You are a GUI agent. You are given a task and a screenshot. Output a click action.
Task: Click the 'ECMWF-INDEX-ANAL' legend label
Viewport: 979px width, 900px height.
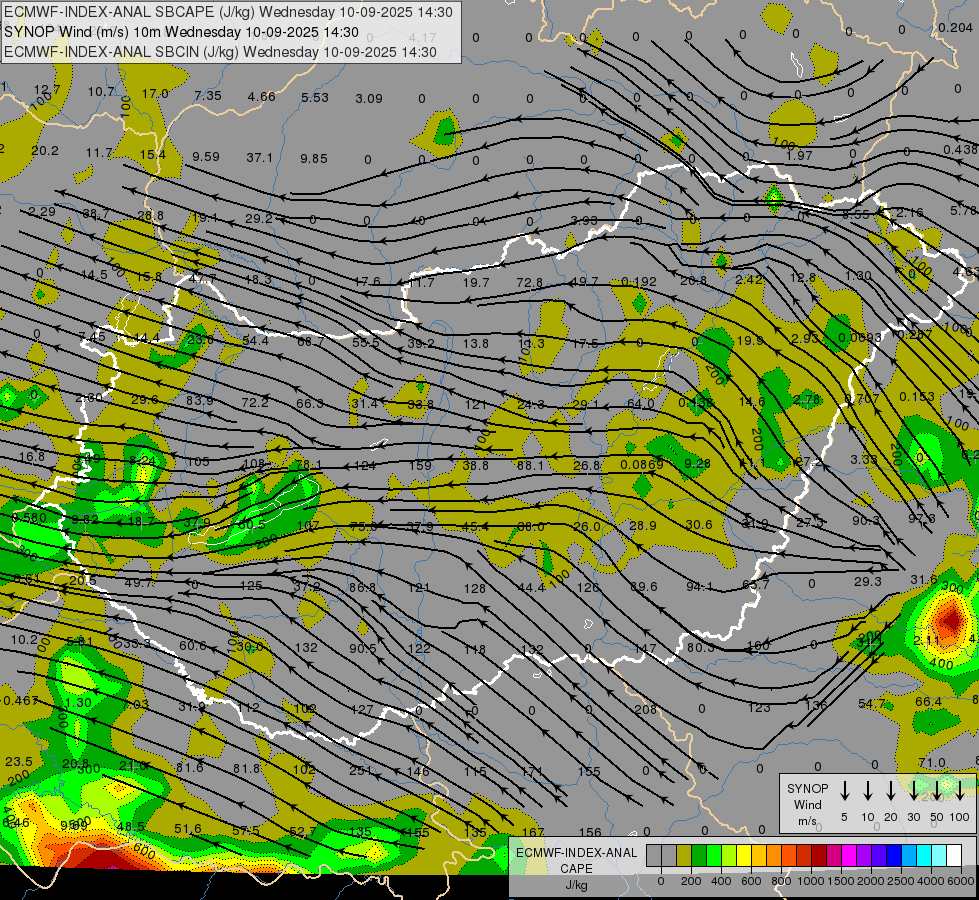click(x=577, y=853)
